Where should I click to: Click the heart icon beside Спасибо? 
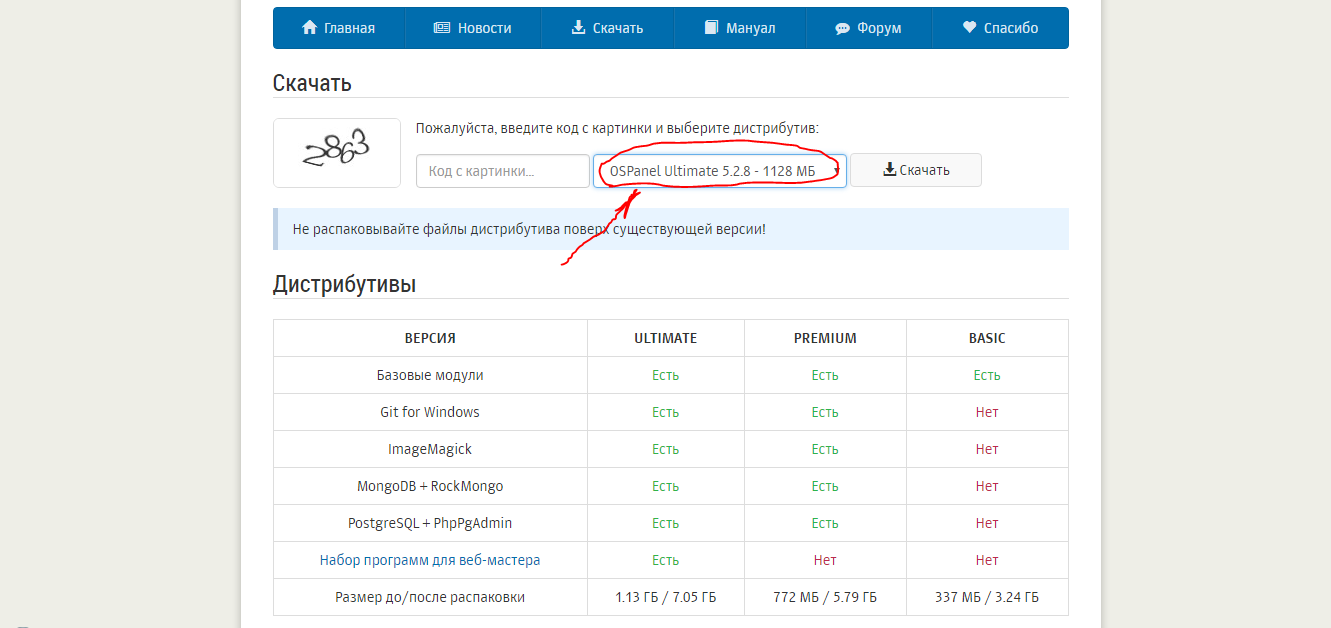969,28
